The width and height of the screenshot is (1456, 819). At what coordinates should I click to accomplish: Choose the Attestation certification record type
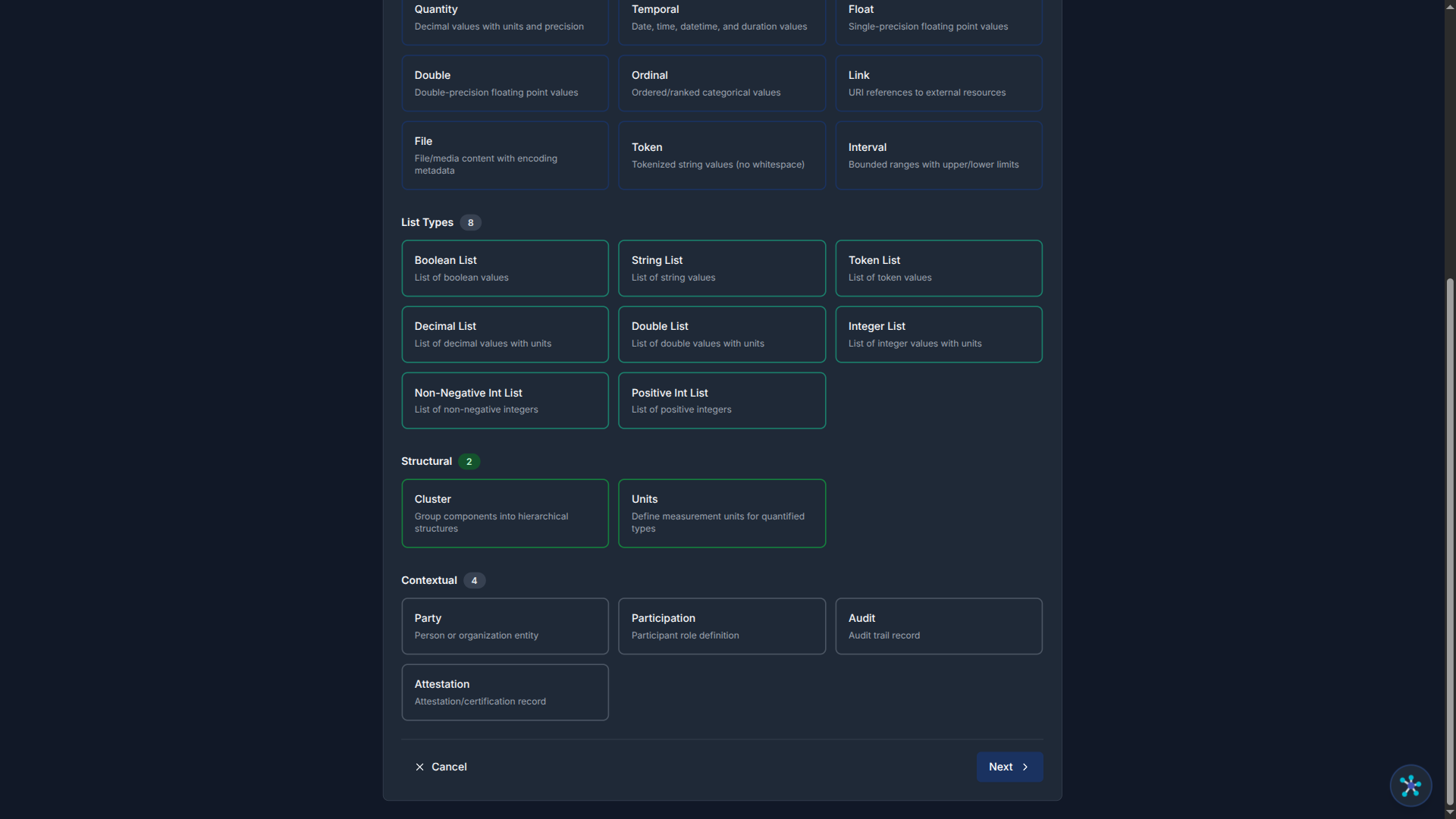504,692
